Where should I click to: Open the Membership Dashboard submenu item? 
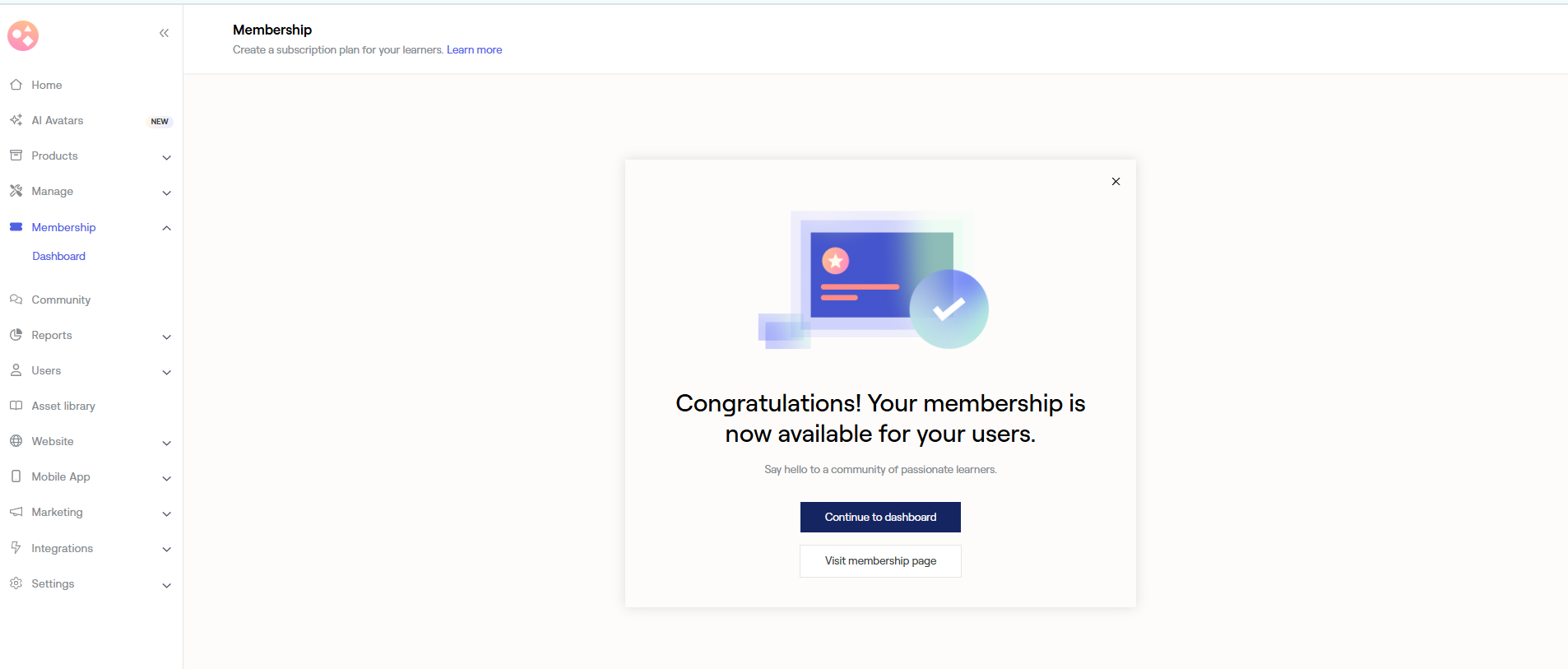point(58,256)
